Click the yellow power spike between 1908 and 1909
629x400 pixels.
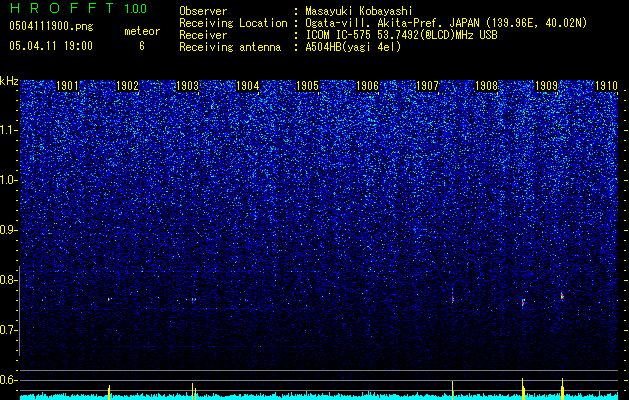[x=523, y=389]
